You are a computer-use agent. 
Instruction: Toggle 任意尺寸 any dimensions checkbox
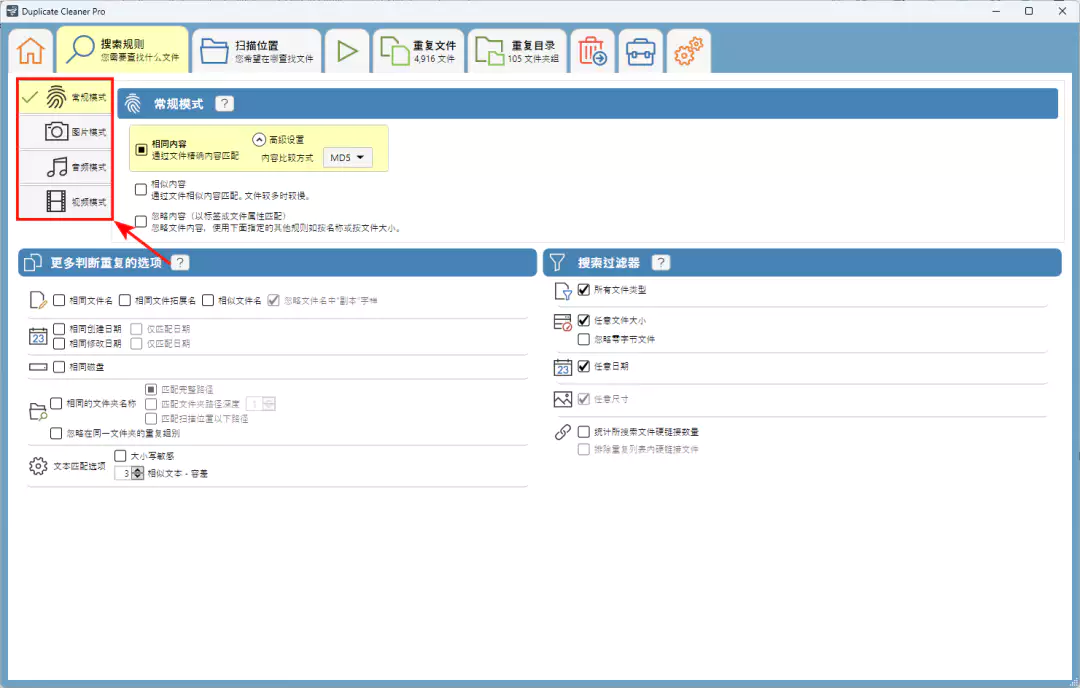pos(584,399)
